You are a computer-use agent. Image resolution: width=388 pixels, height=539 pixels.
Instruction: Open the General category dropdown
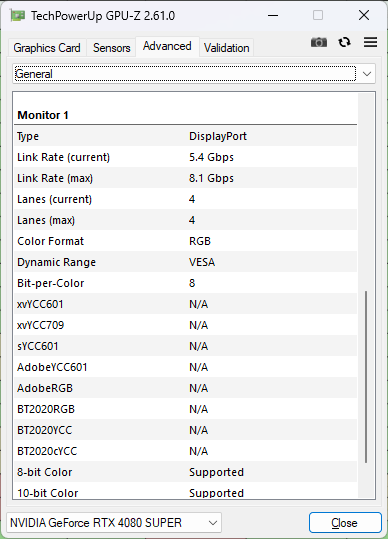coord(194,74)
